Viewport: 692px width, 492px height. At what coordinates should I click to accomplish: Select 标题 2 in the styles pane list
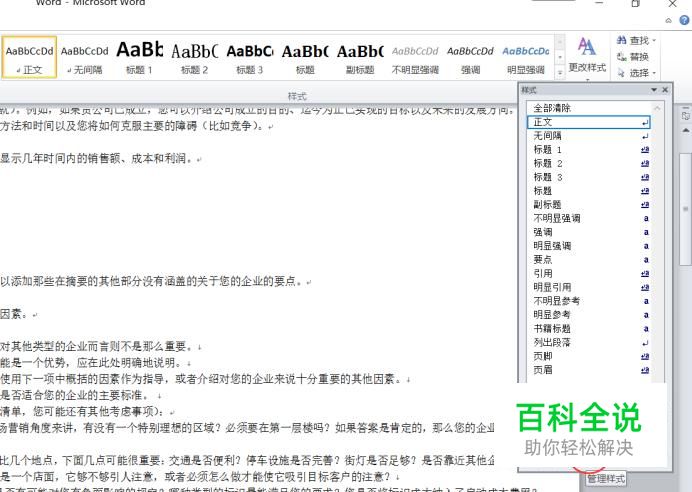[x=589, y=164]
